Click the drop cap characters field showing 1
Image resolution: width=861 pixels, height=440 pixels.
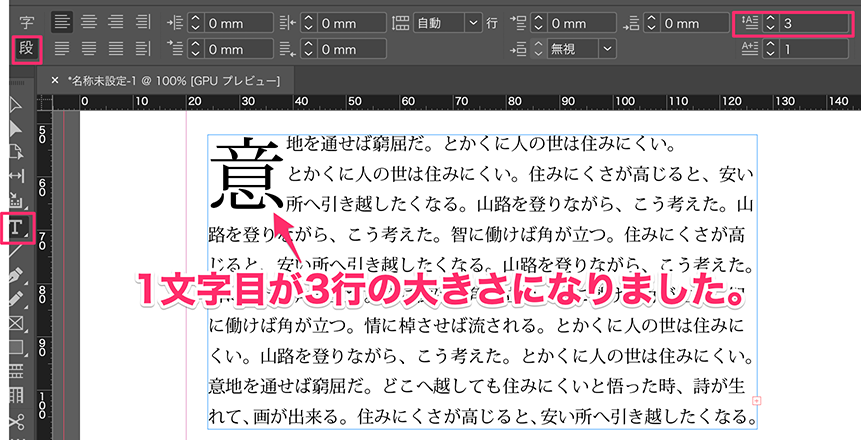click(x=813, y=49)
